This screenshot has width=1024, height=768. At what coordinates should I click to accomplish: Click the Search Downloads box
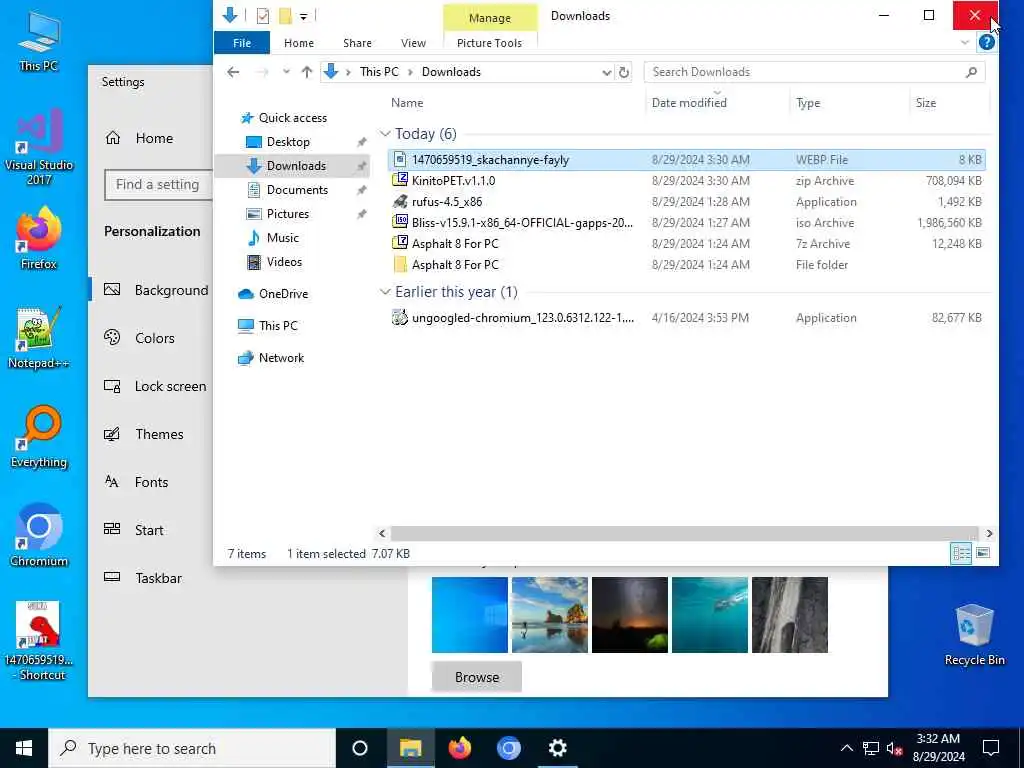[x=814, y=72]
